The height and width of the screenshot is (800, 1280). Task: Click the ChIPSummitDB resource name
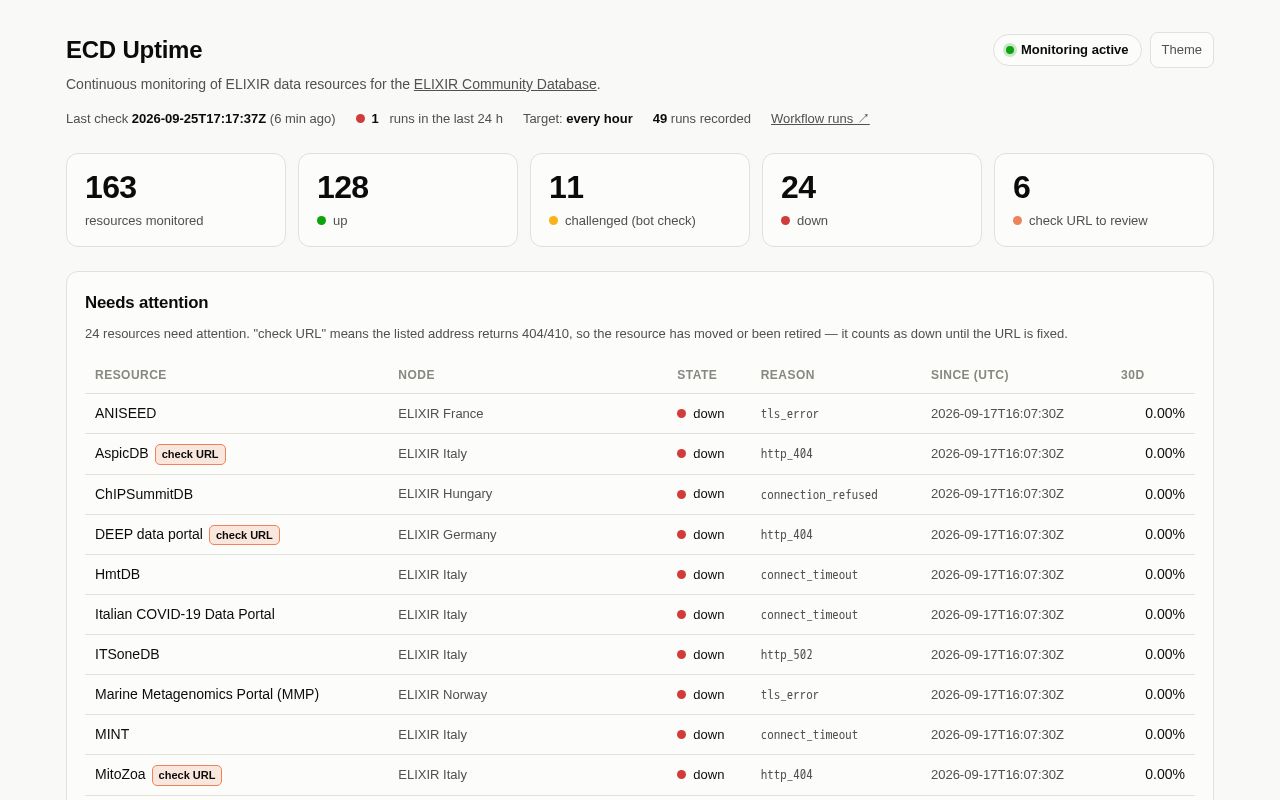(x=144, y=494)
